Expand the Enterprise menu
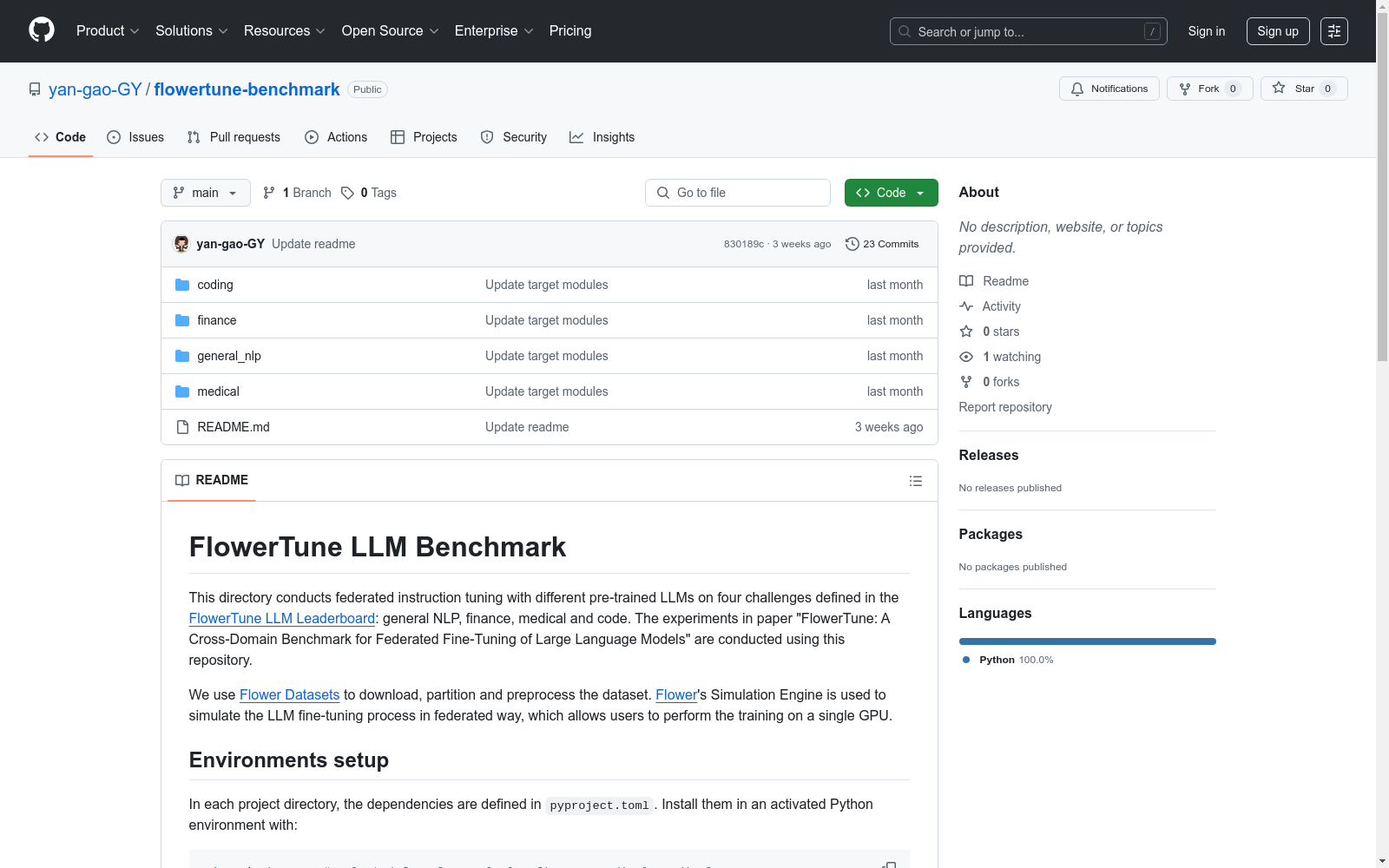The height and width of the screenshot is (868, 1389). click(494, 31)
